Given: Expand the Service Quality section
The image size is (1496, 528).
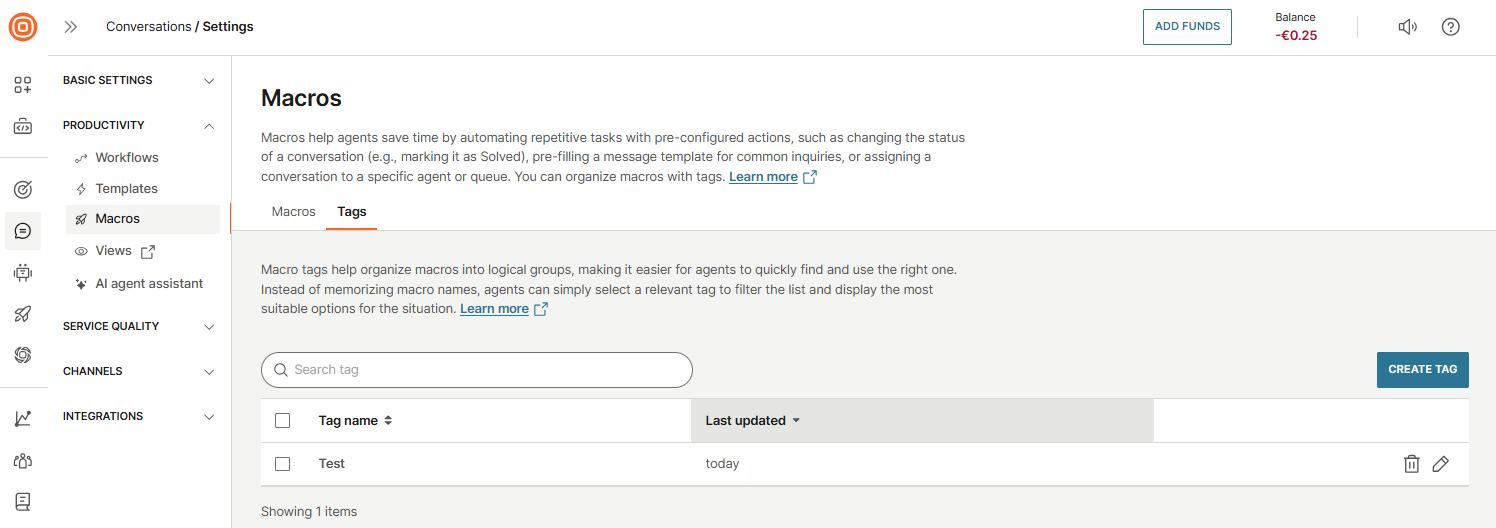Looking at the screenshot, I should tap(139, 326).
